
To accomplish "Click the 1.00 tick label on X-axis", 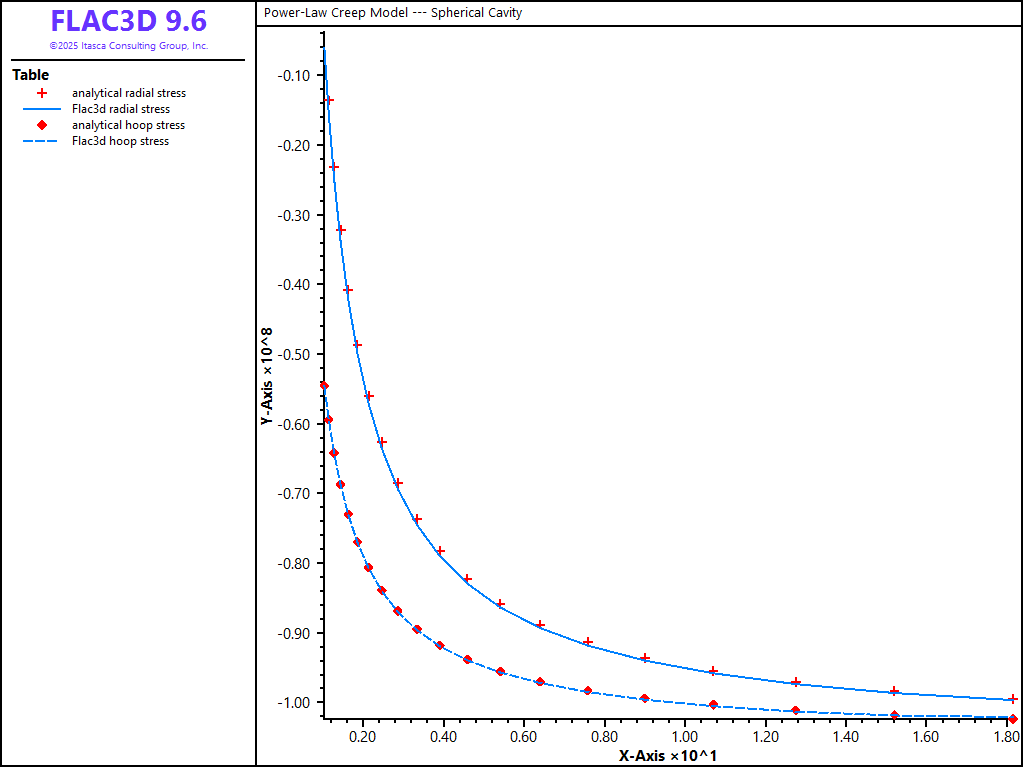I will tap(684, 737).
